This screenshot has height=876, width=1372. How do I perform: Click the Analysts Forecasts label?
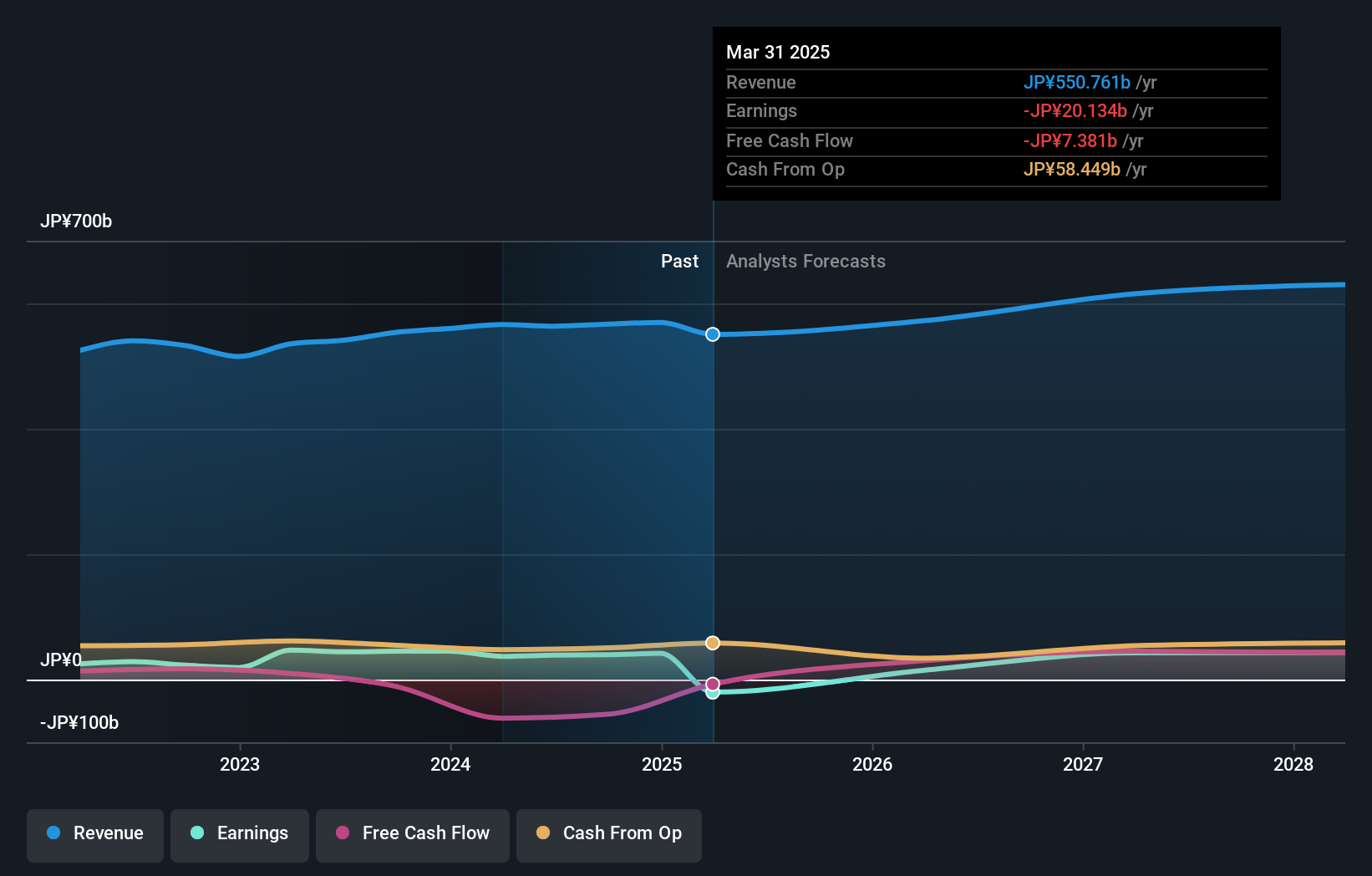(x=805, y=262)
